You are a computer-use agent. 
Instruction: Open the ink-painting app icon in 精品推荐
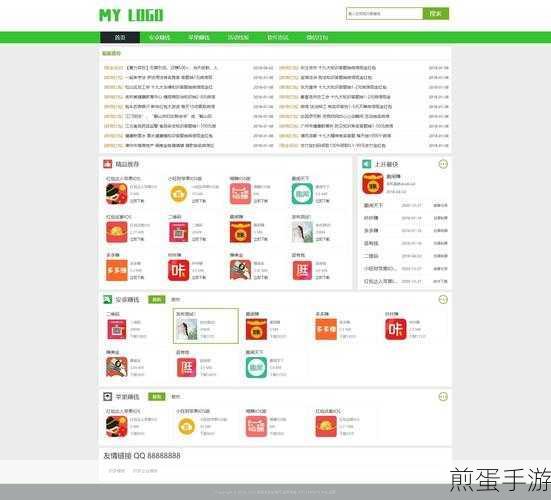[302, 232]
